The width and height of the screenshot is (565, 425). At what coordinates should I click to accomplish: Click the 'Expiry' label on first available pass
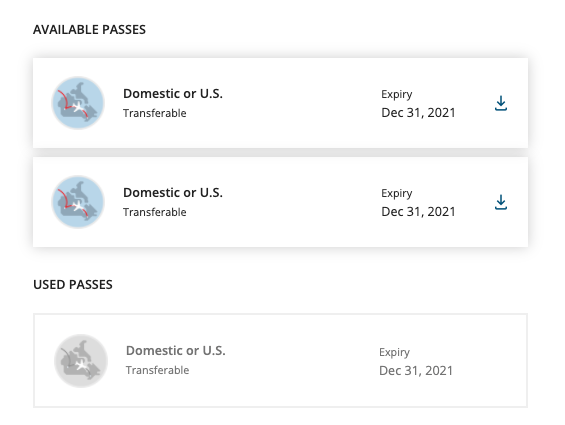click(397, 94)
